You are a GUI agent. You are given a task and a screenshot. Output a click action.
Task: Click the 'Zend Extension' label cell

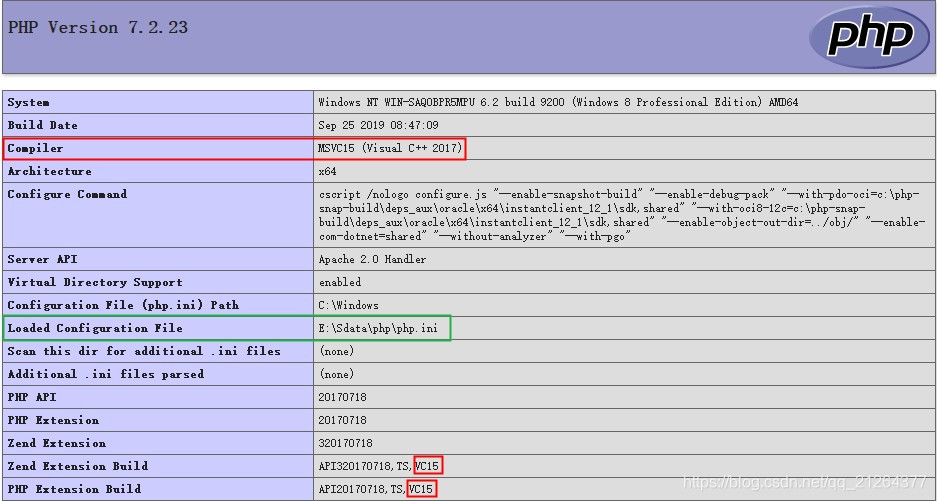(158, 443)
